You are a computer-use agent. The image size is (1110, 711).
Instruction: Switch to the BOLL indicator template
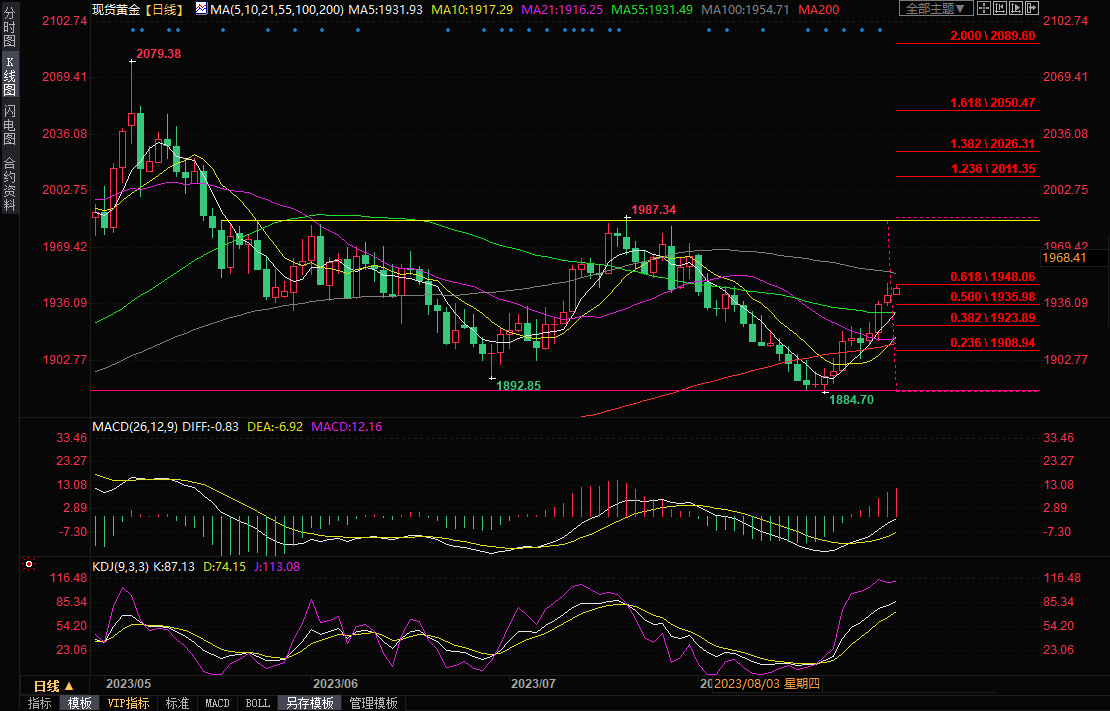(x=257, y=703)
